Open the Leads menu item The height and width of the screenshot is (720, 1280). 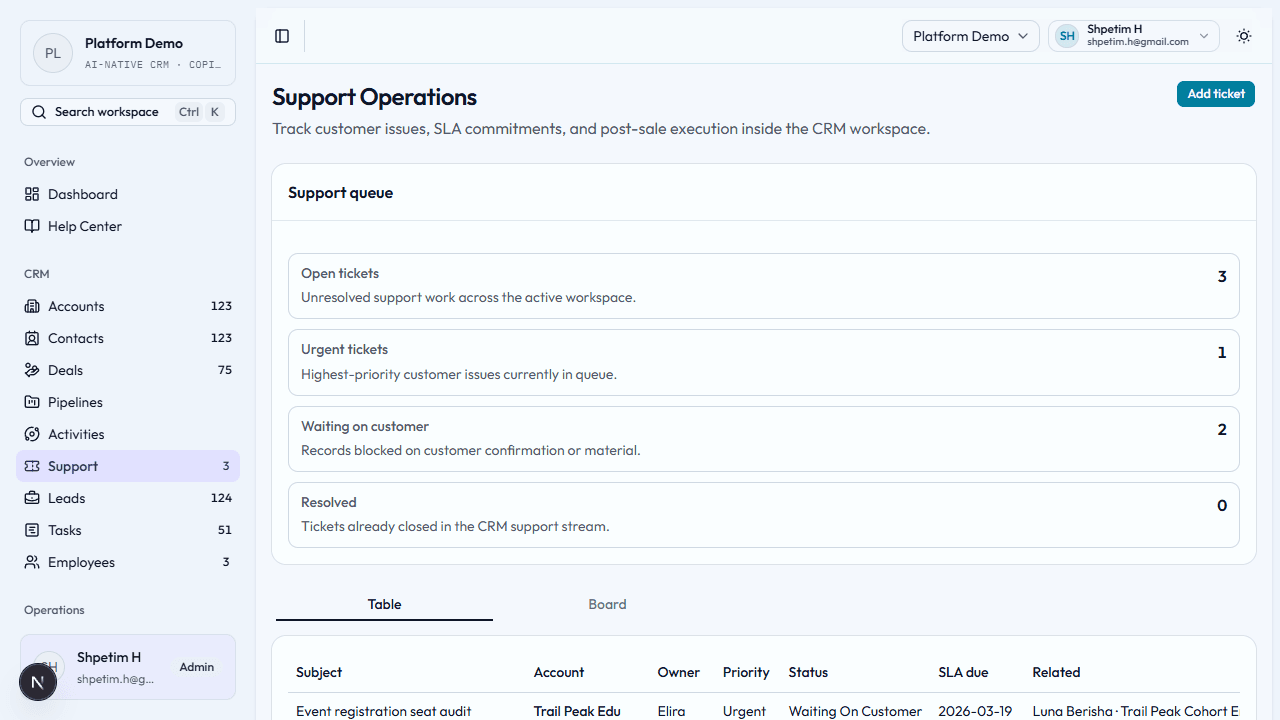(x=67, y=498)
